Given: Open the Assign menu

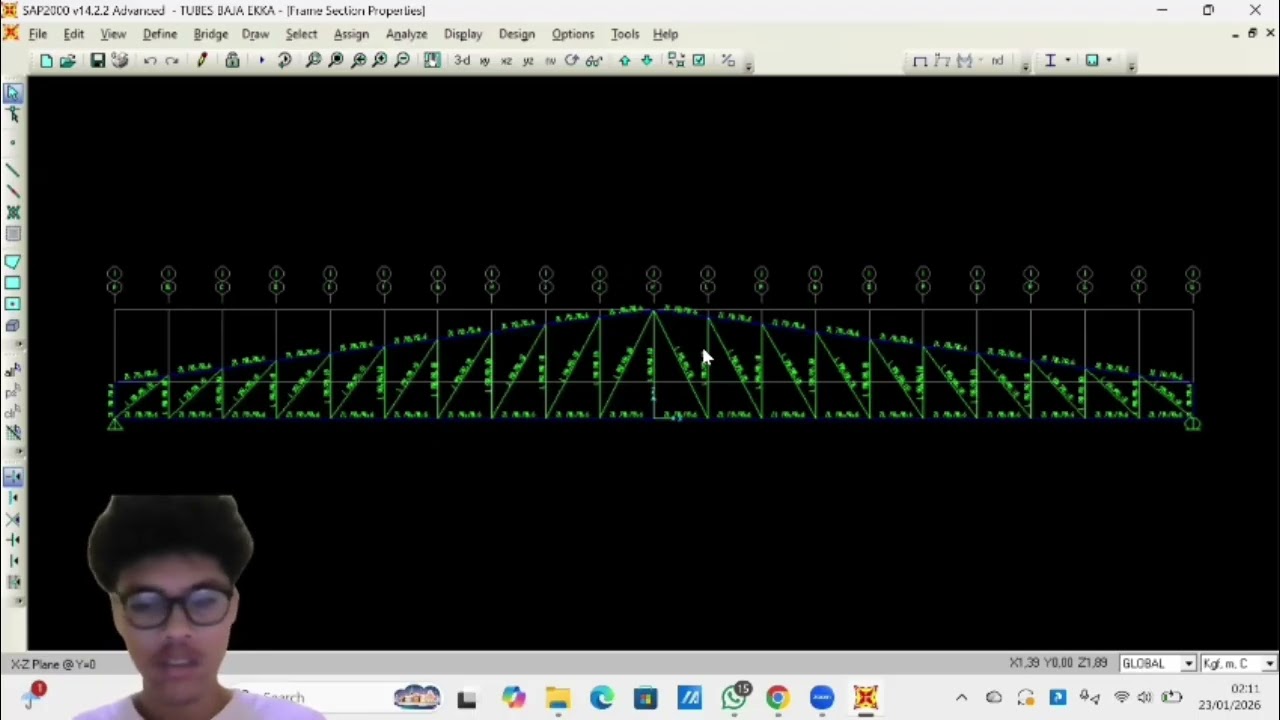Looking at the screenshot, I should (351, 34).
